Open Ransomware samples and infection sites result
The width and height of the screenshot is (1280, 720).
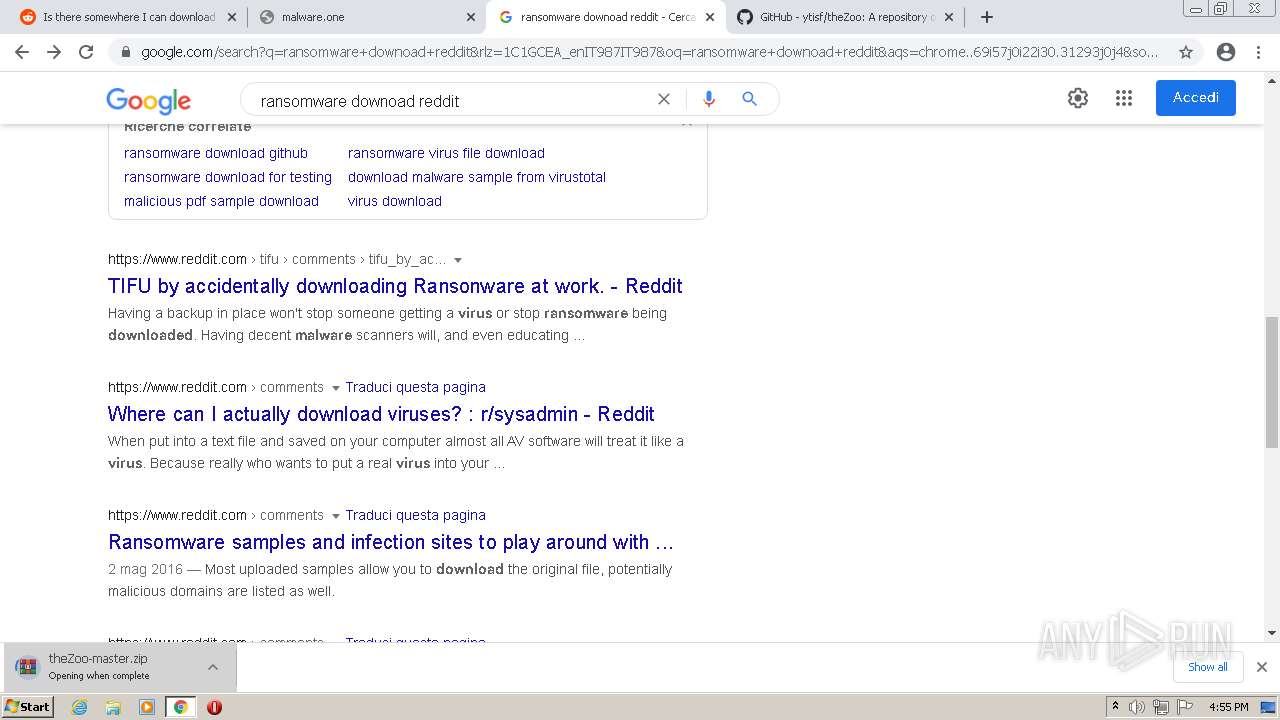391,542
